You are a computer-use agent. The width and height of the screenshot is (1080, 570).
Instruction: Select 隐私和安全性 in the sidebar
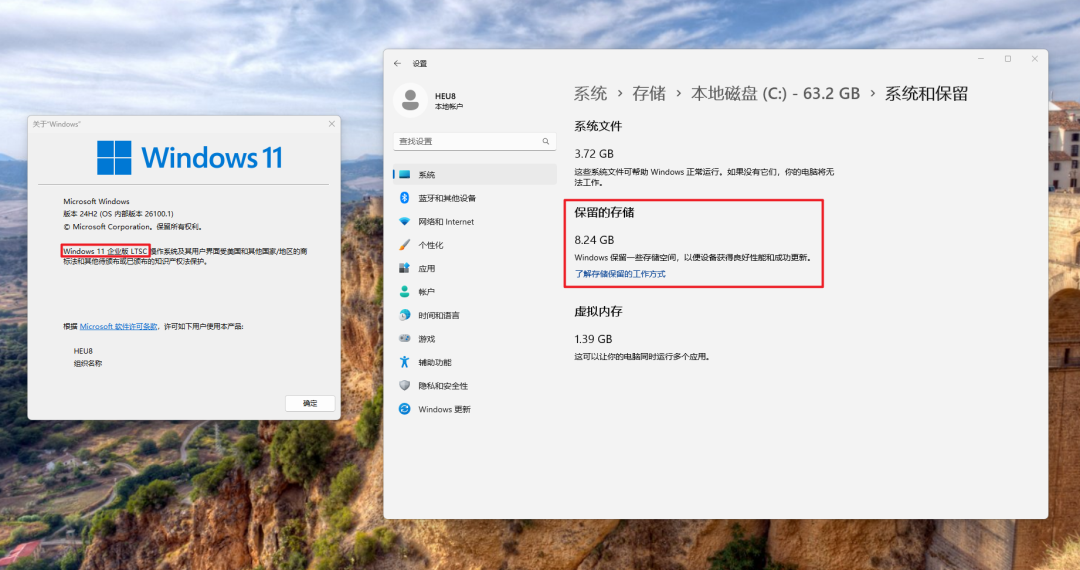coord(475,386)
